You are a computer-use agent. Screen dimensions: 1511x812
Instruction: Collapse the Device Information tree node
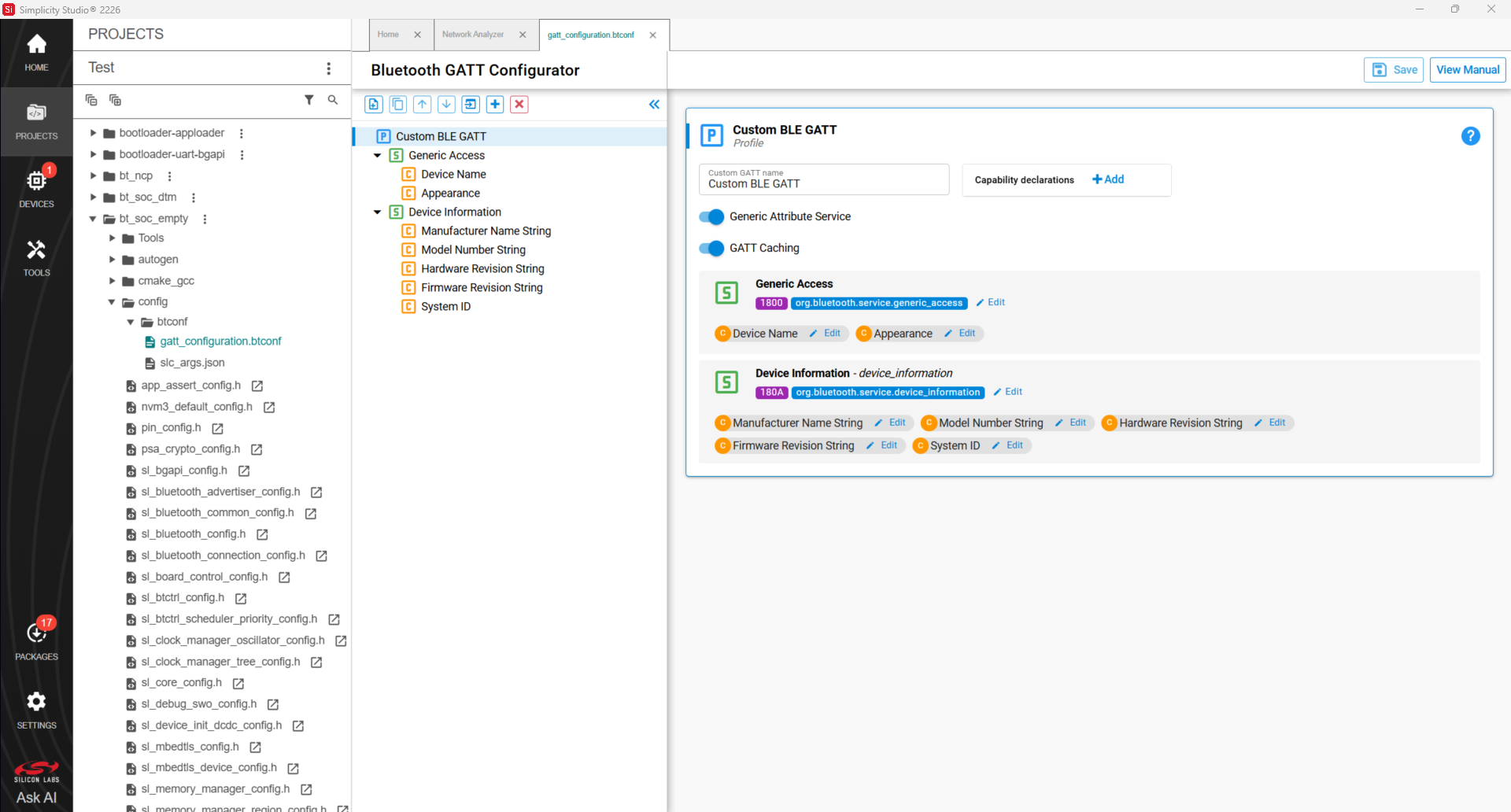point(378,212)
